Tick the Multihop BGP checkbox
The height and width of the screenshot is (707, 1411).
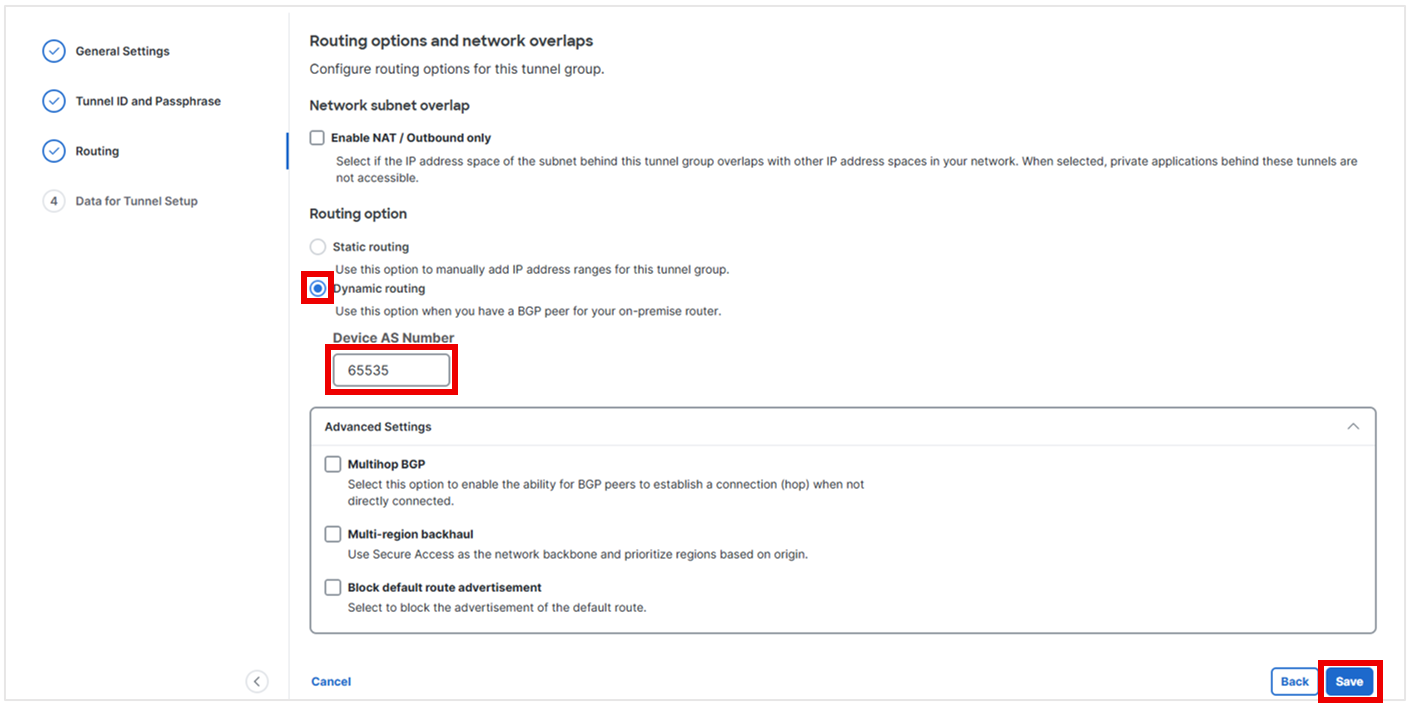pyautogui.click(x=333, y=464)
